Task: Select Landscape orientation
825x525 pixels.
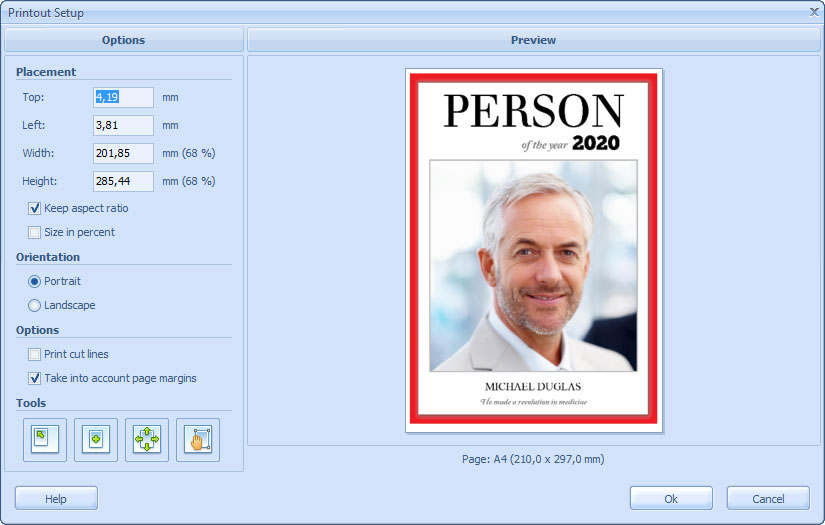Action: (x=34, y=305)
